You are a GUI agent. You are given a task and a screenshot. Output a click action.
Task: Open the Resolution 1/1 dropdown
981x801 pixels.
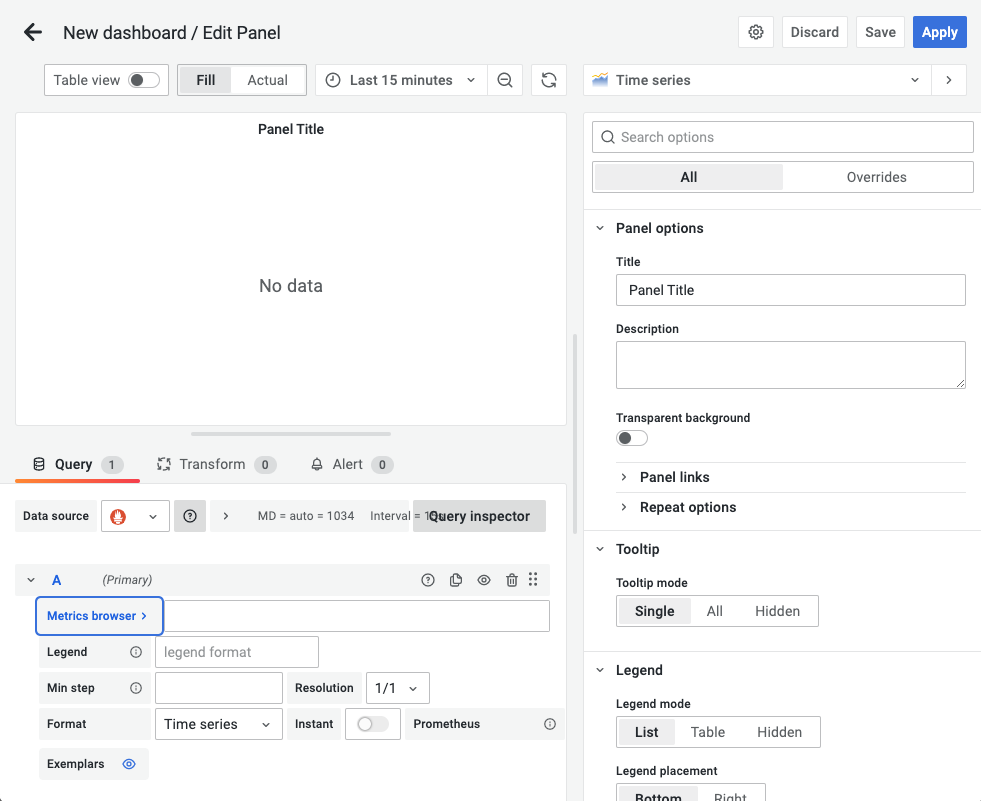point(397,688)
